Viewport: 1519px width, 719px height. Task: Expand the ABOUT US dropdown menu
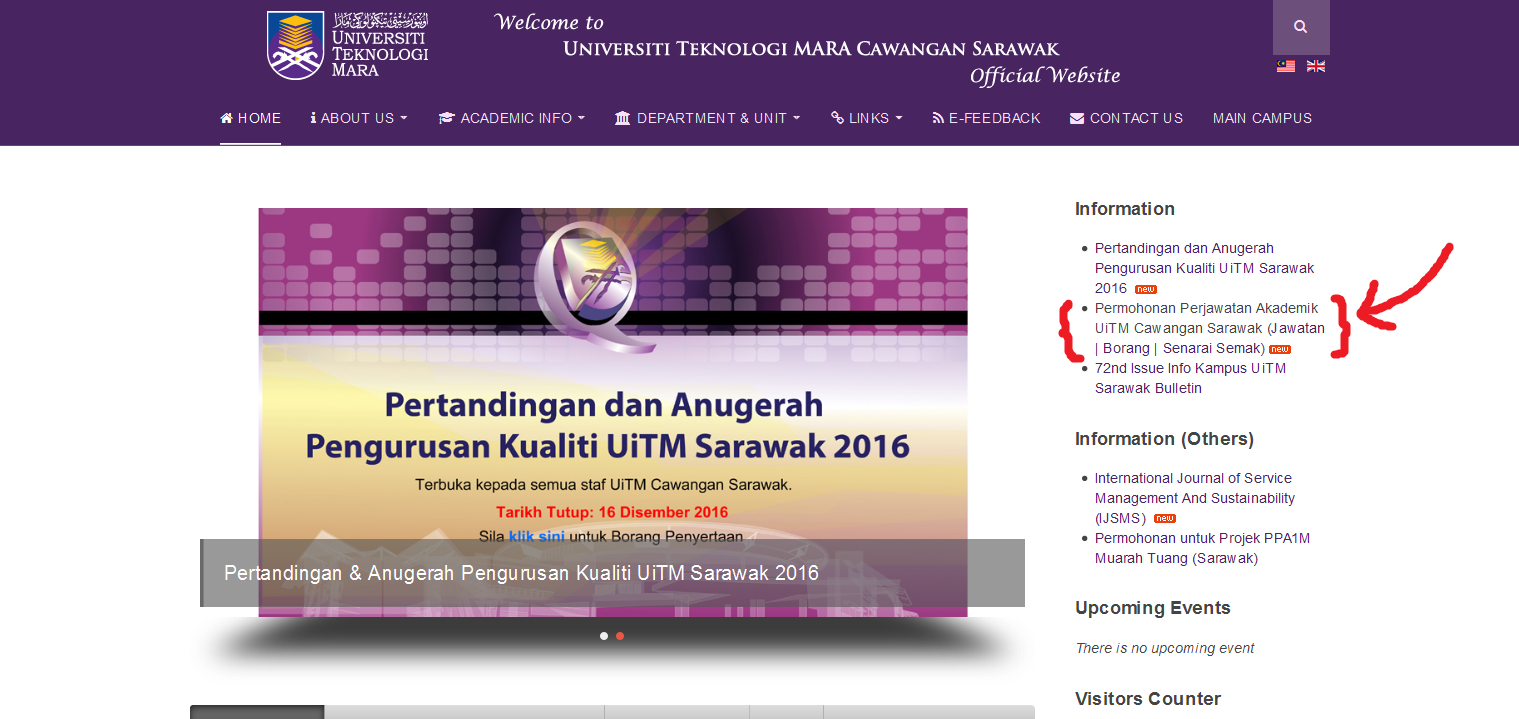pos(359,118)
